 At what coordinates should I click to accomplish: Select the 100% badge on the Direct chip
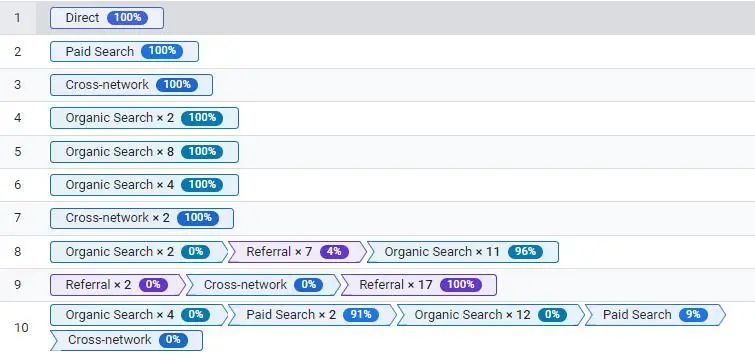(128, 18)
